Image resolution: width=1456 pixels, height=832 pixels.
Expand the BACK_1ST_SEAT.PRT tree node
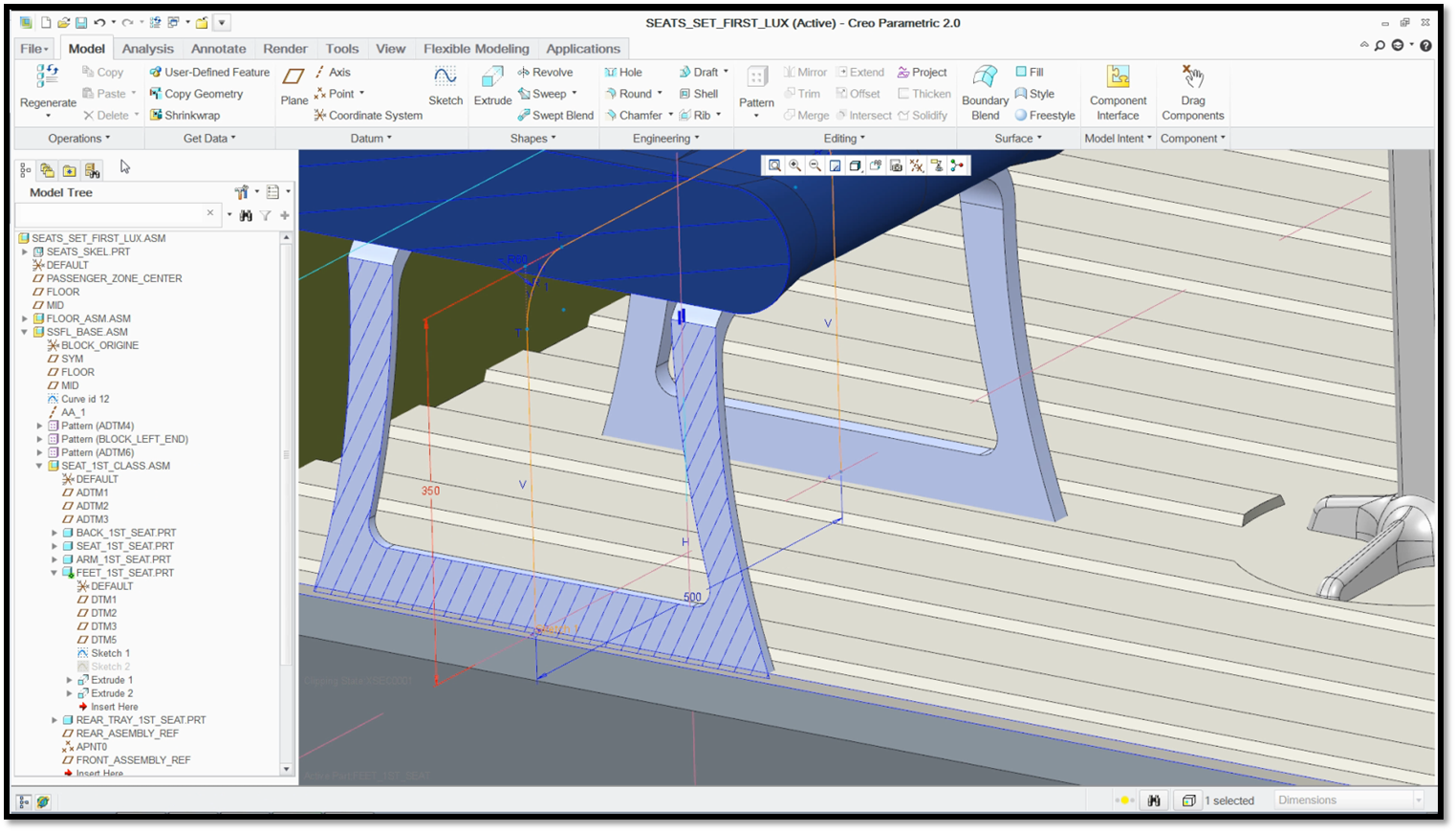(x=54, y=532)
